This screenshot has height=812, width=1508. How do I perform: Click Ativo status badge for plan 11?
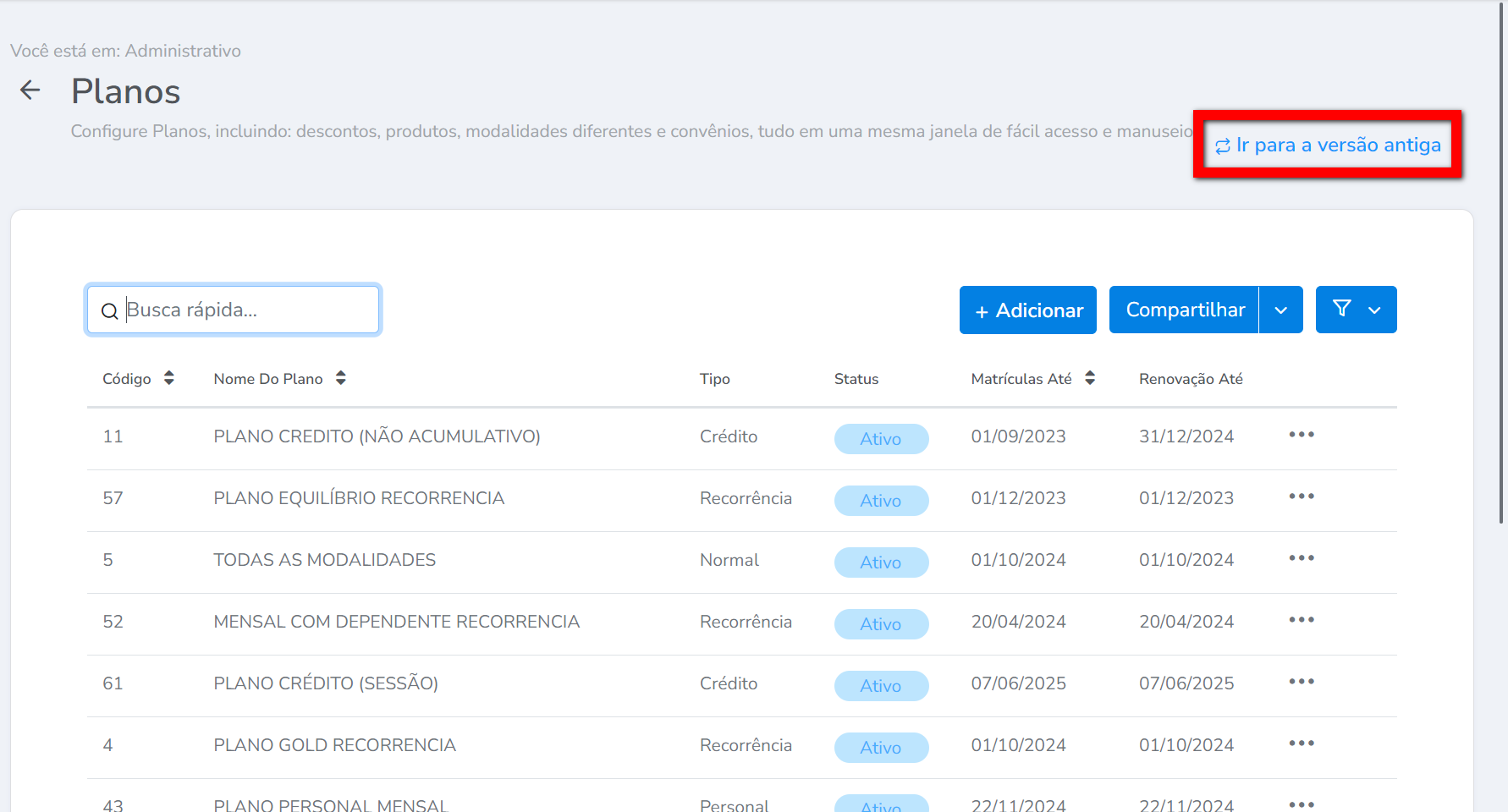point(881,439)
